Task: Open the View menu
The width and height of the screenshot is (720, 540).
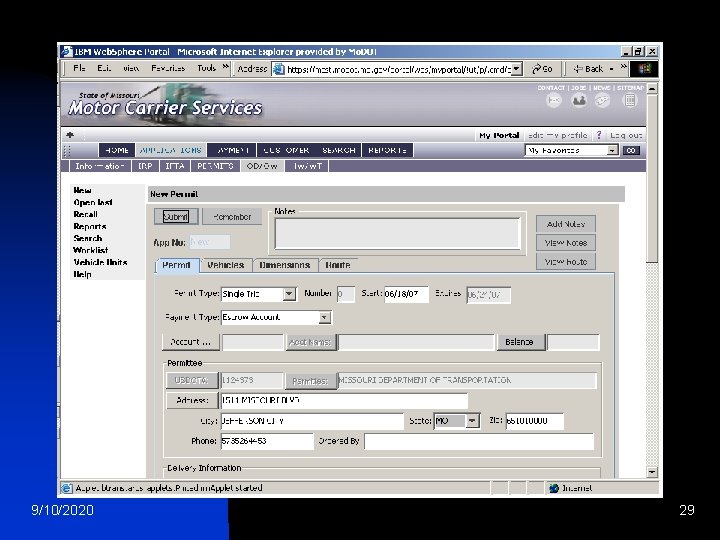Action: tap(131, 68)
